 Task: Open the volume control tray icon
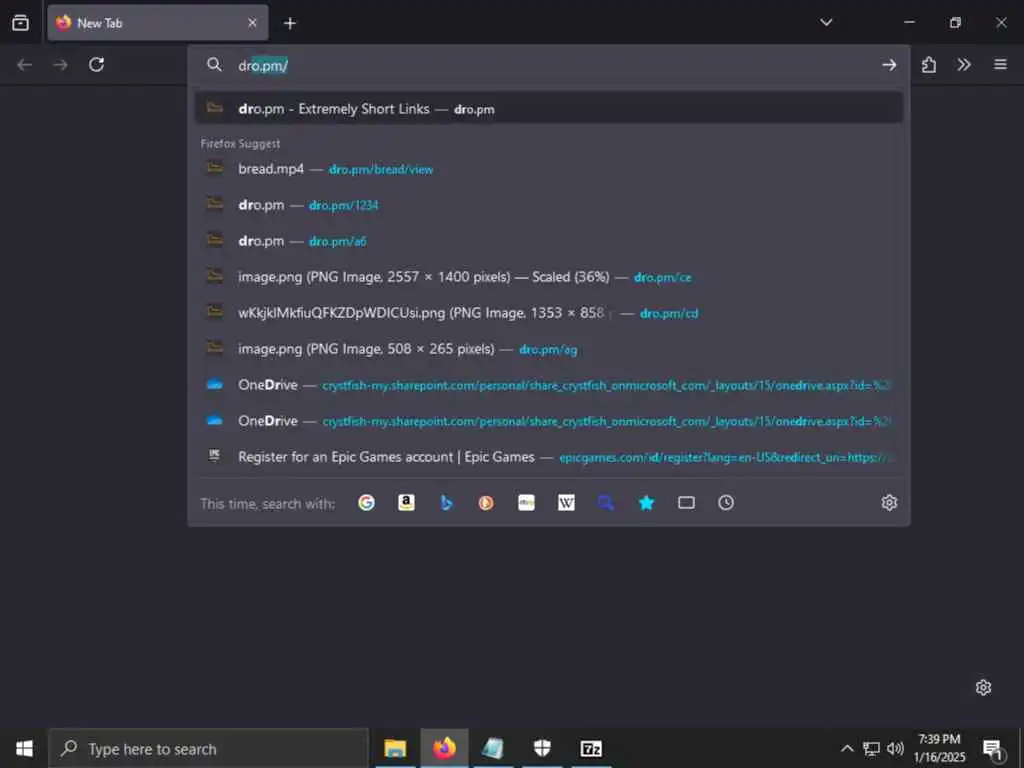coord(895,748)
